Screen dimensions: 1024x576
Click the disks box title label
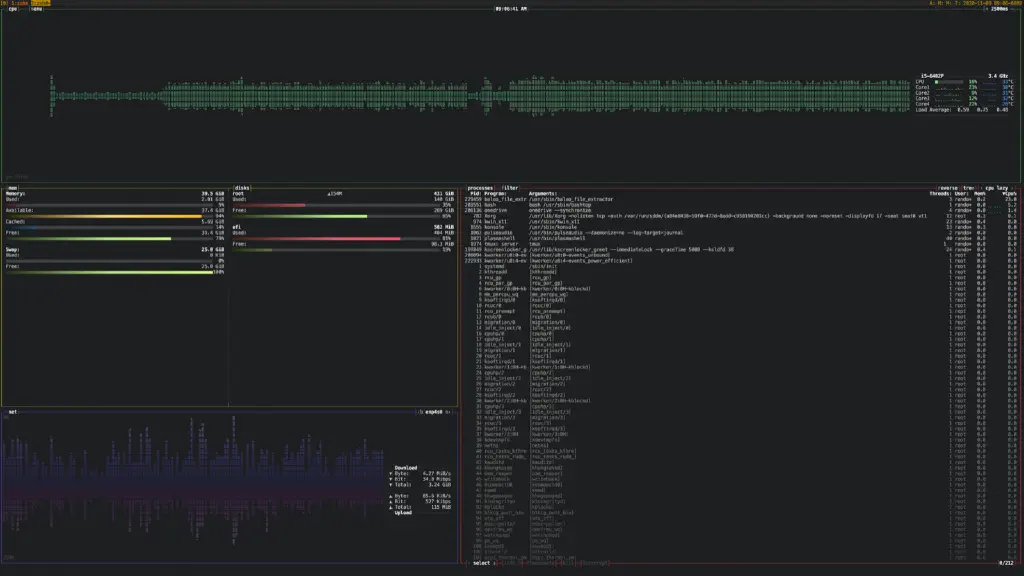(x=242, y=188)
